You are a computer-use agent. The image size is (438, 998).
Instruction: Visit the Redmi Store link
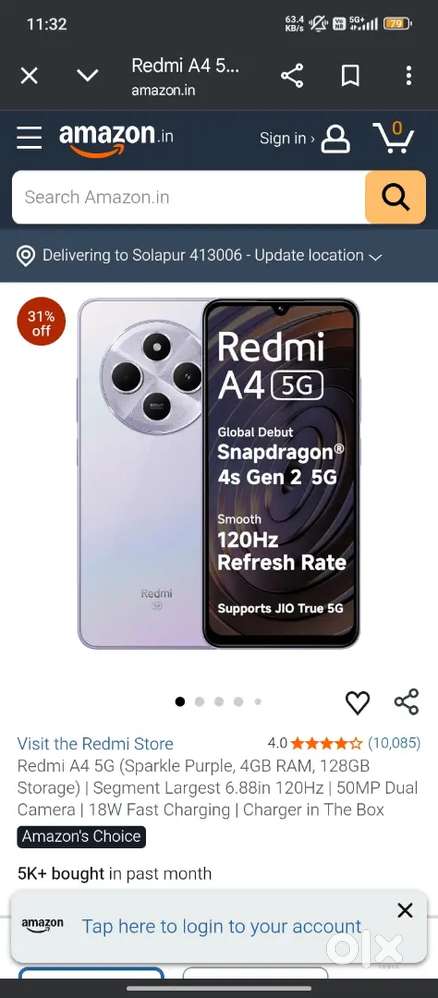(95, 743)
